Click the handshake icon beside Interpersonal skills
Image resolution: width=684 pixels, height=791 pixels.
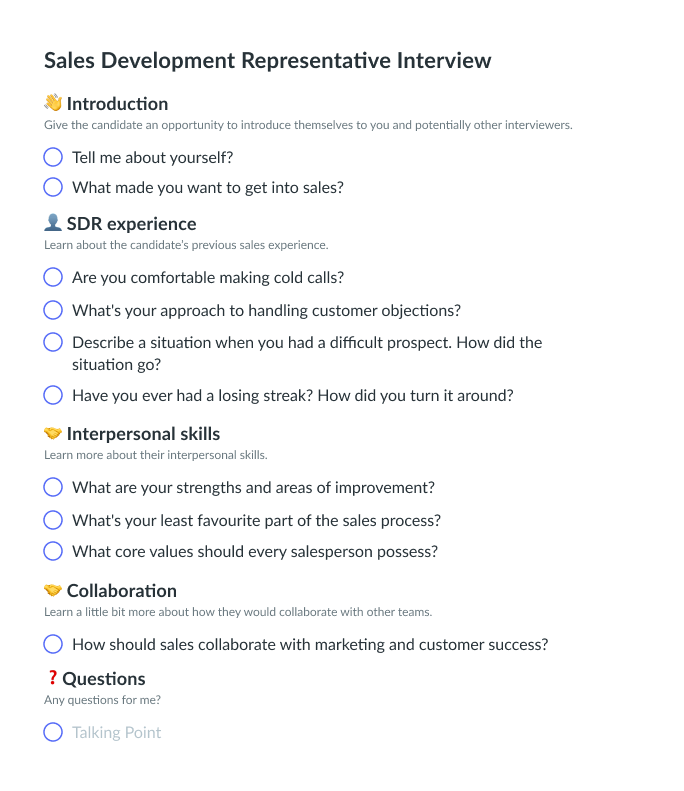(x=53, y=433)
